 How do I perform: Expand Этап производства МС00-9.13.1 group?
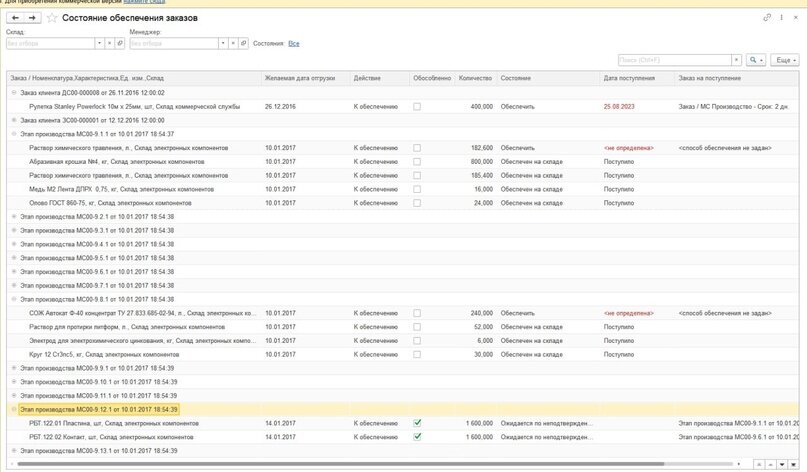coord(14,451)
